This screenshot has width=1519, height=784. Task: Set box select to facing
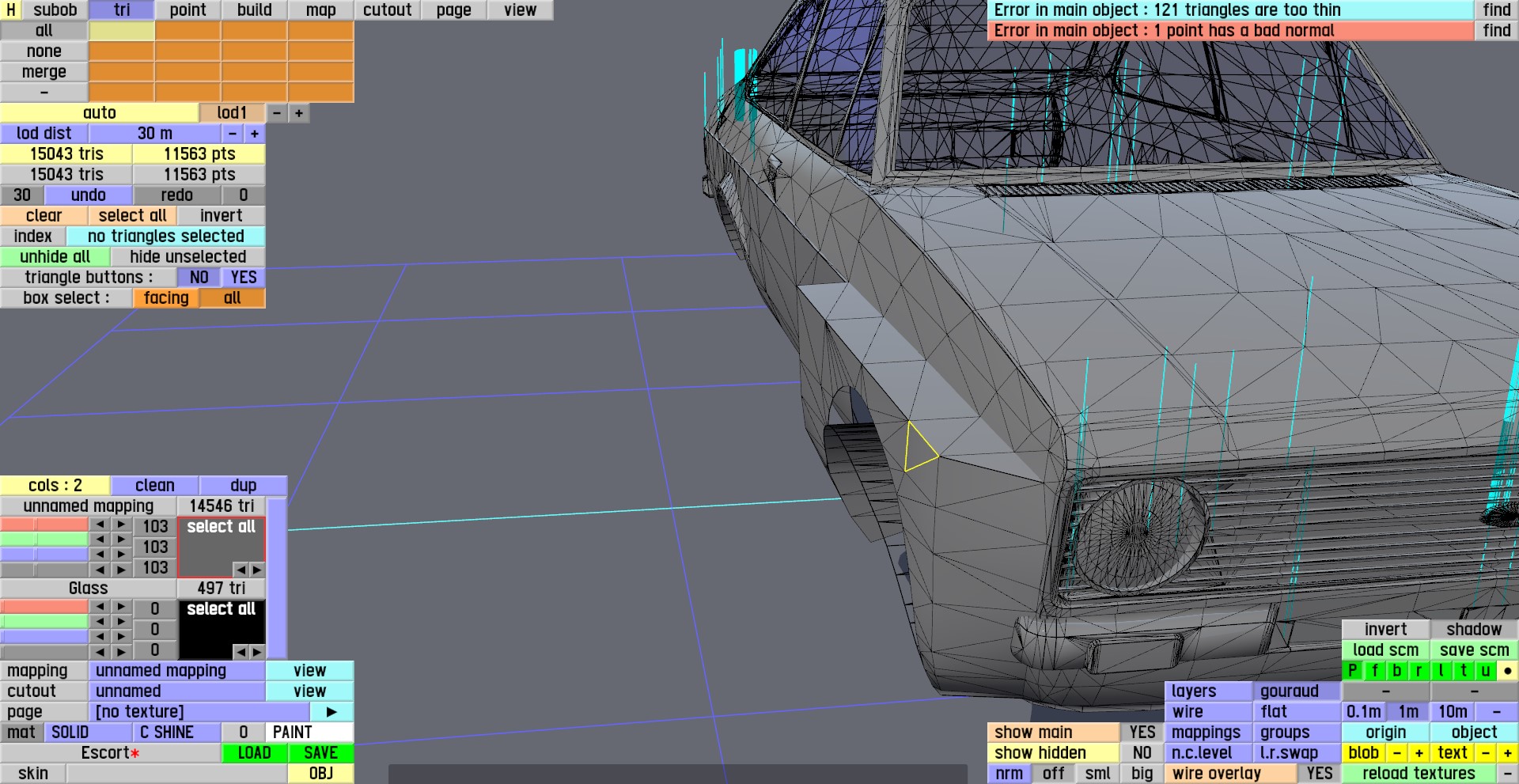pyautogui.click(x=166, y=298)
